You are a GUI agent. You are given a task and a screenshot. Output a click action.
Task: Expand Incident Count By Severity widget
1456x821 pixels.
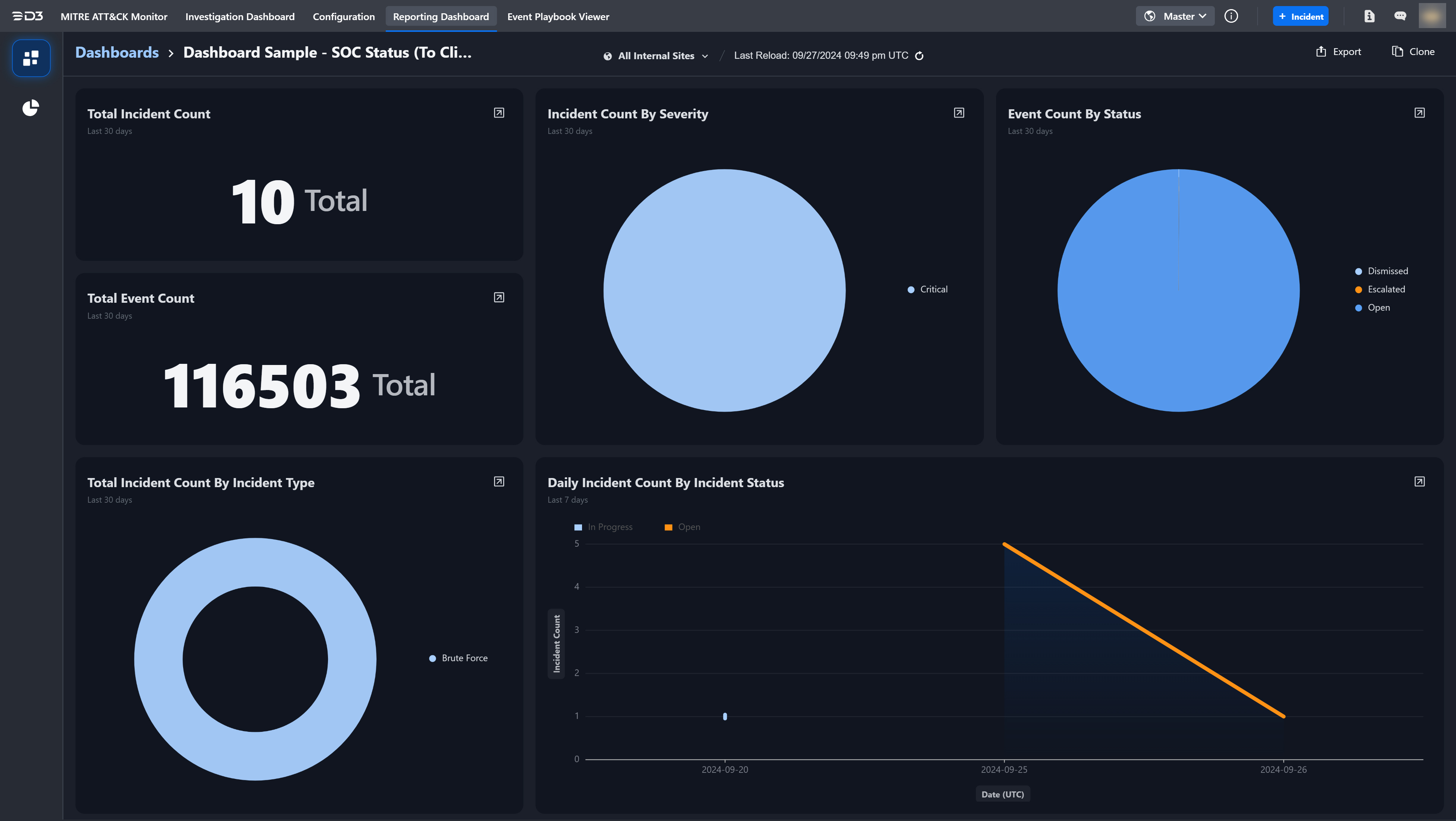click(959, 113)
